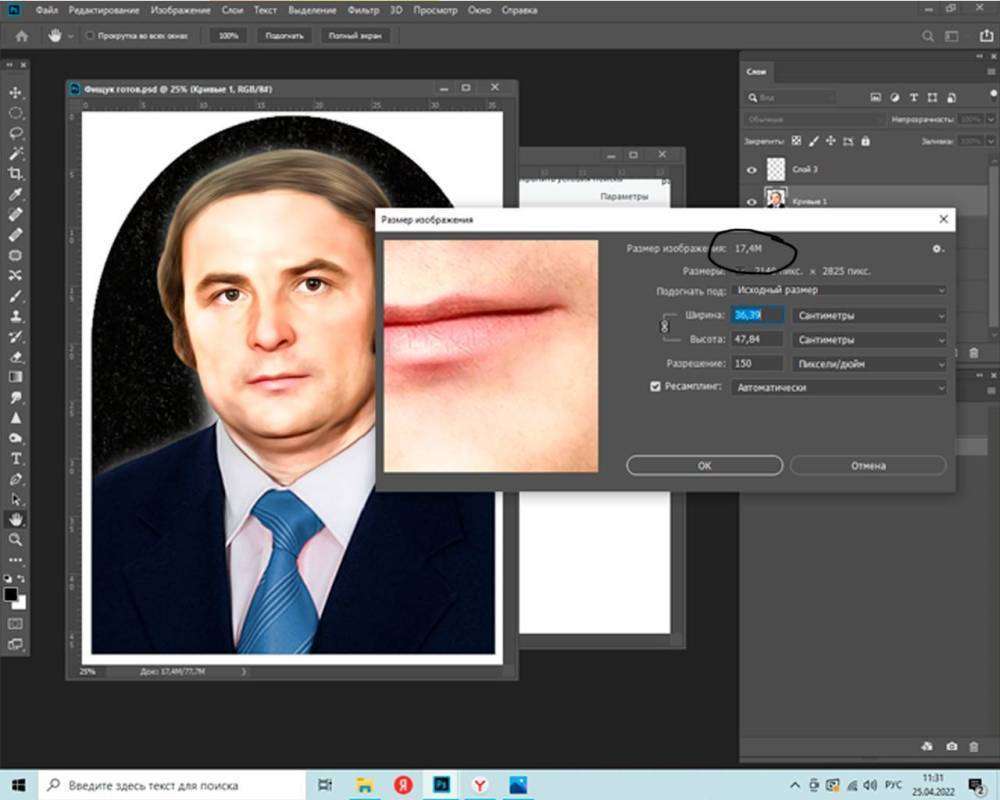Click the constrain proportions chain link icon
Image resolution: width=1000 pixels, height=800 pixels.
tap(664, 327)
